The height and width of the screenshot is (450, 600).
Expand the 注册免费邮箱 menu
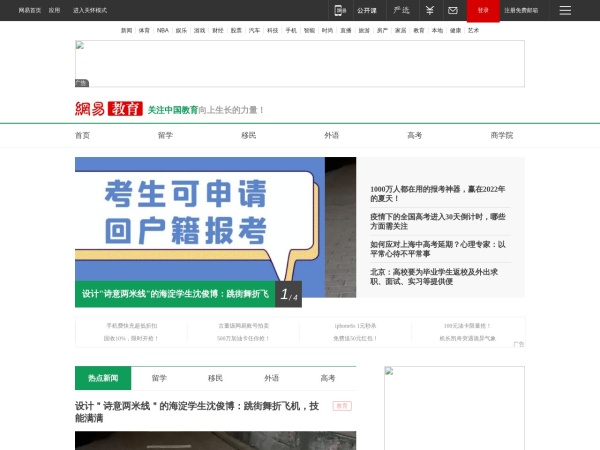point(520,10)
